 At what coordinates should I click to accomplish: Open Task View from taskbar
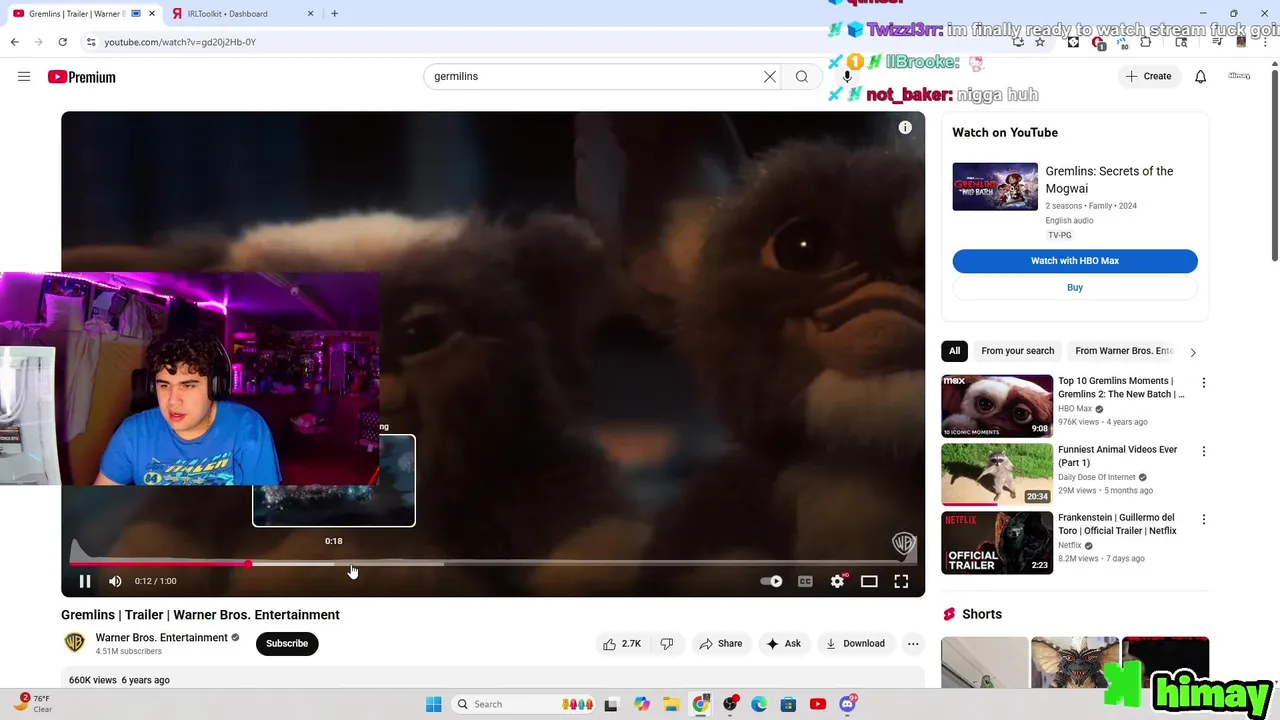tap(612, 704)
